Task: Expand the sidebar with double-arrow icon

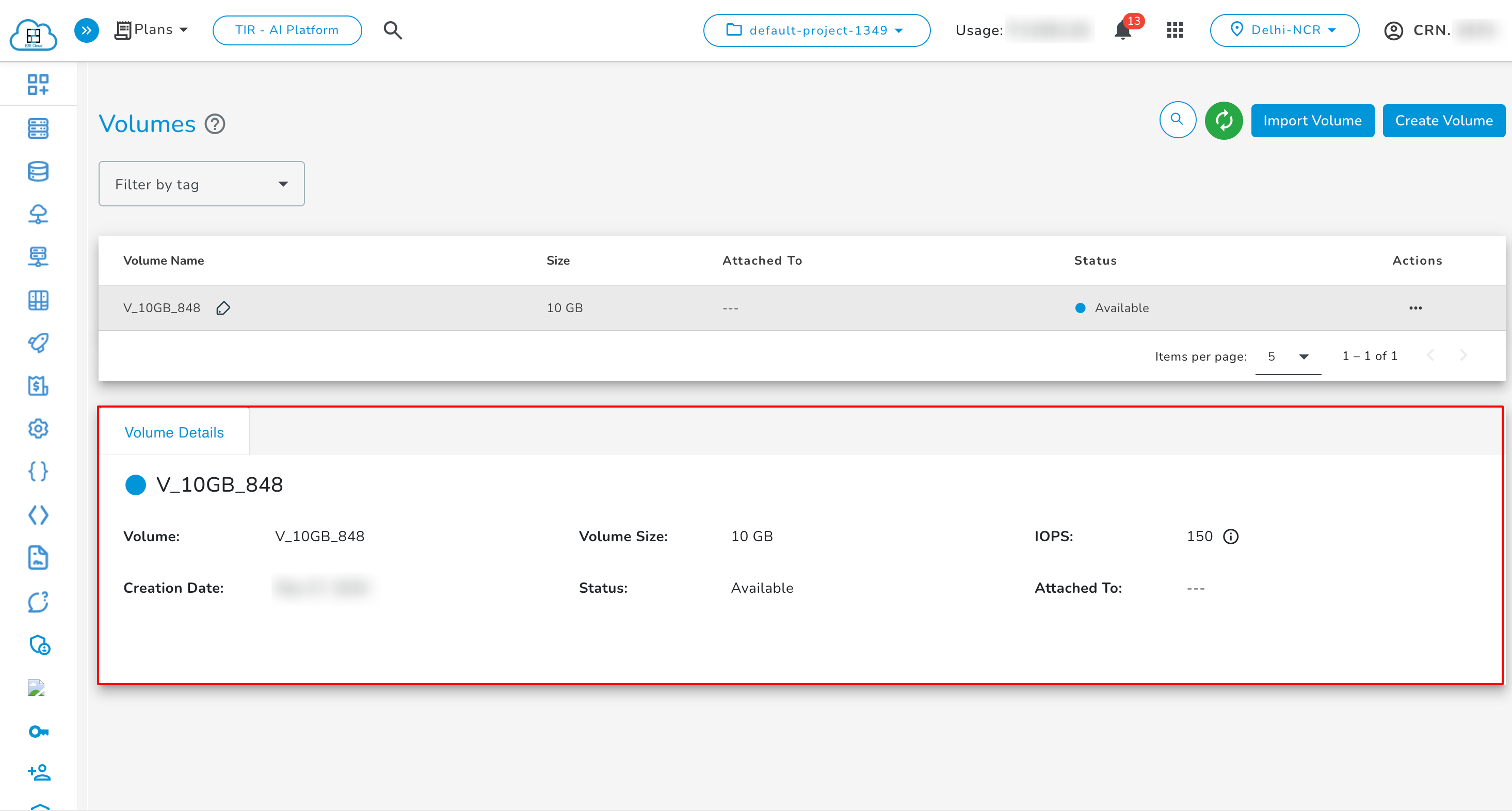Action: (86, 30)
